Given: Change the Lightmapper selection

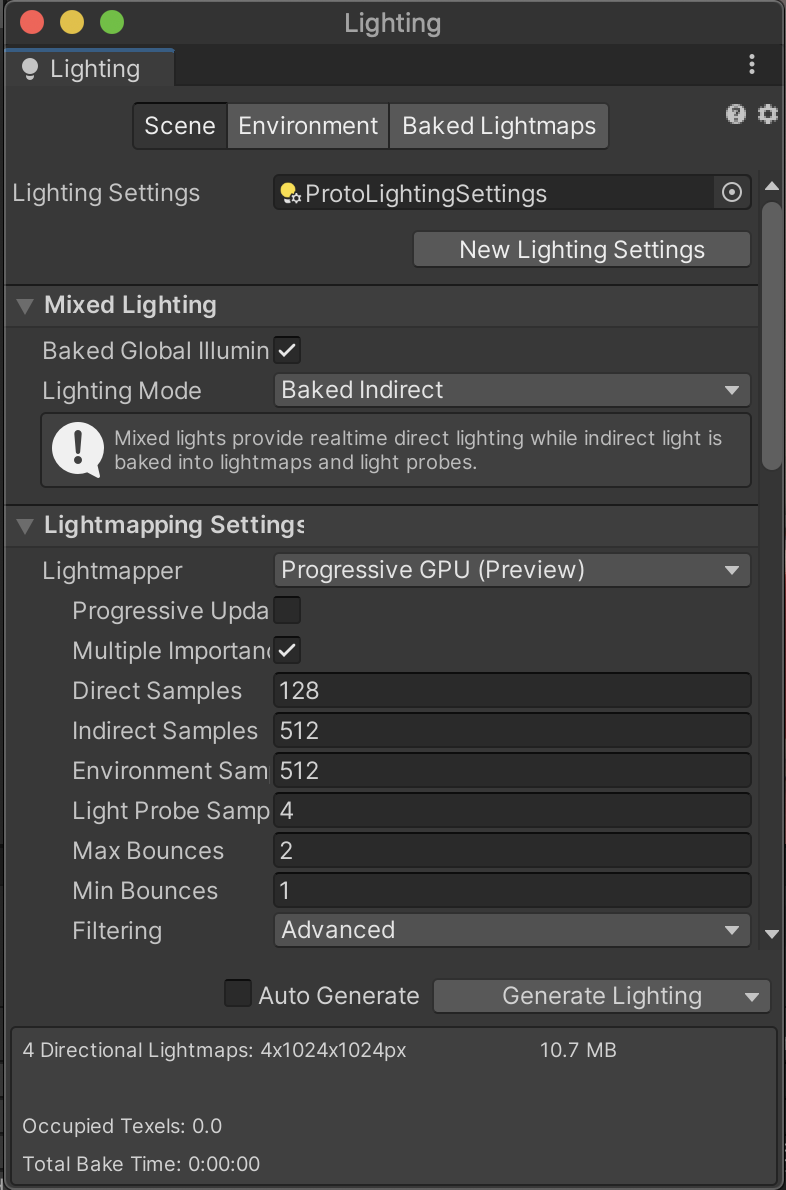Looking at the screenshot, I should (512, 570).
